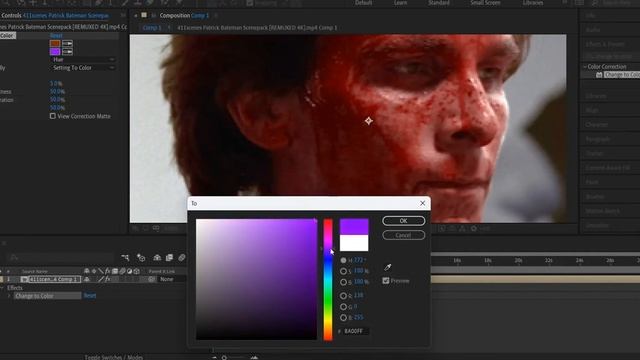Select the H hue radio button
Screen dimensions: 640x360
point(343,260)
